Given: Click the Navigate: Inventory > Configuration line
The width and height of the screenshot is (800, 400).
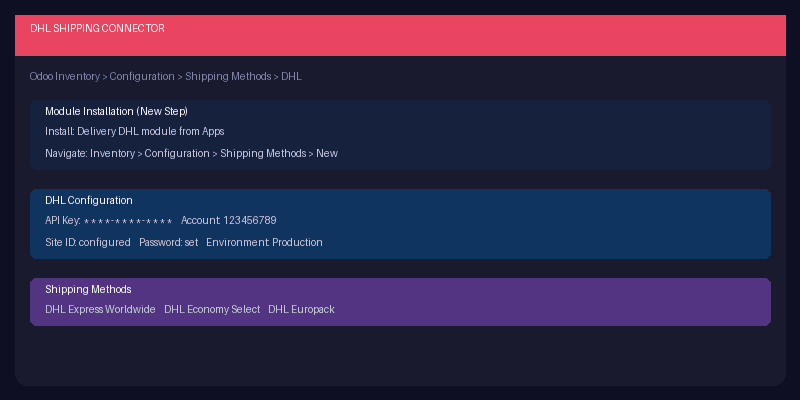Looking at the screenshot, I should (x=191, y=154).
